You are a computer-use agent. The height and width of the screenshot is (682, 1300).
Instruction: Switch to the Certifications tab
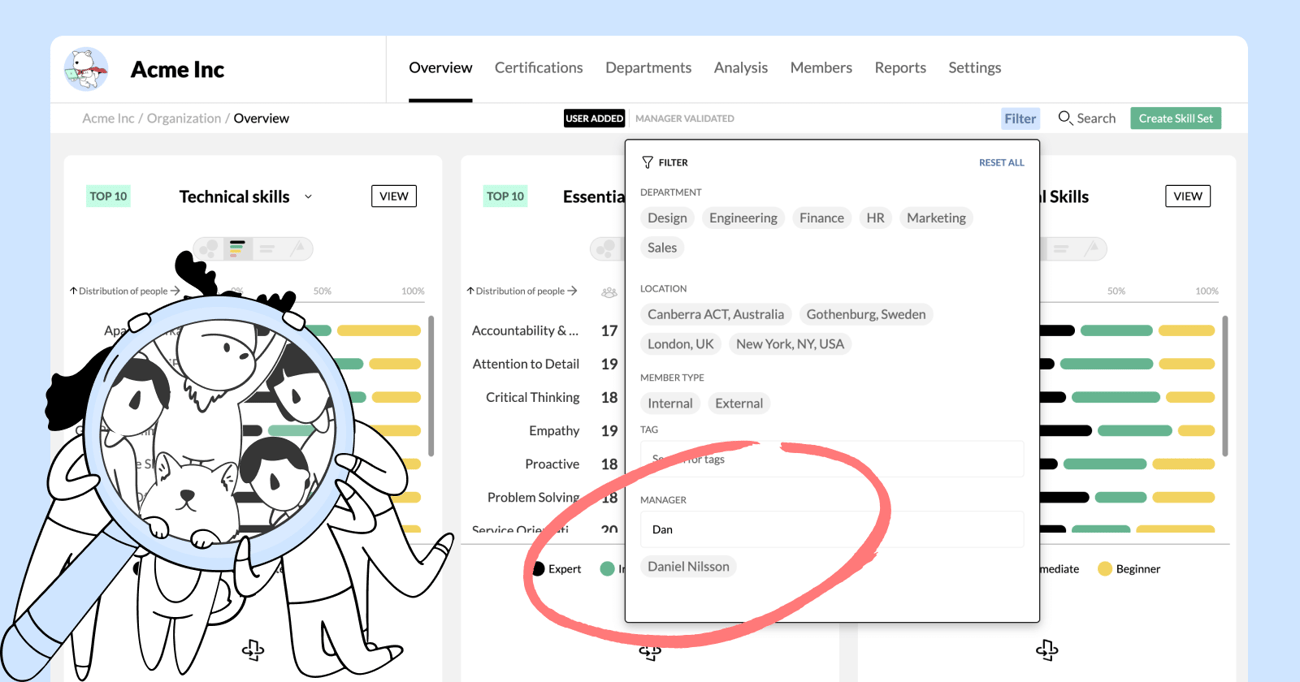coord(539,68)
